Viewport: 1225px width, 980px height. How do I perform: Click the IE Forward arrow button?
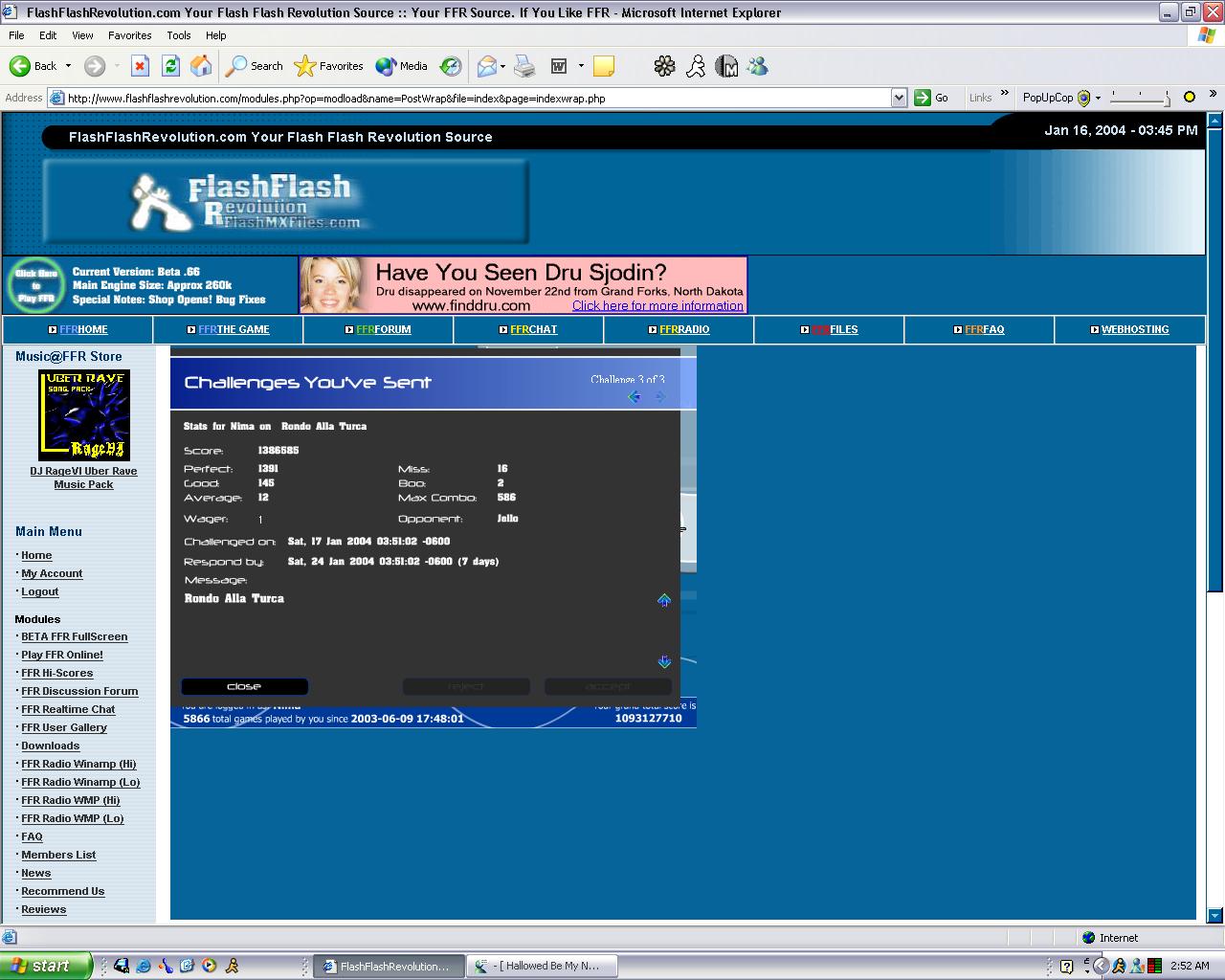click(x=94, y=66)
